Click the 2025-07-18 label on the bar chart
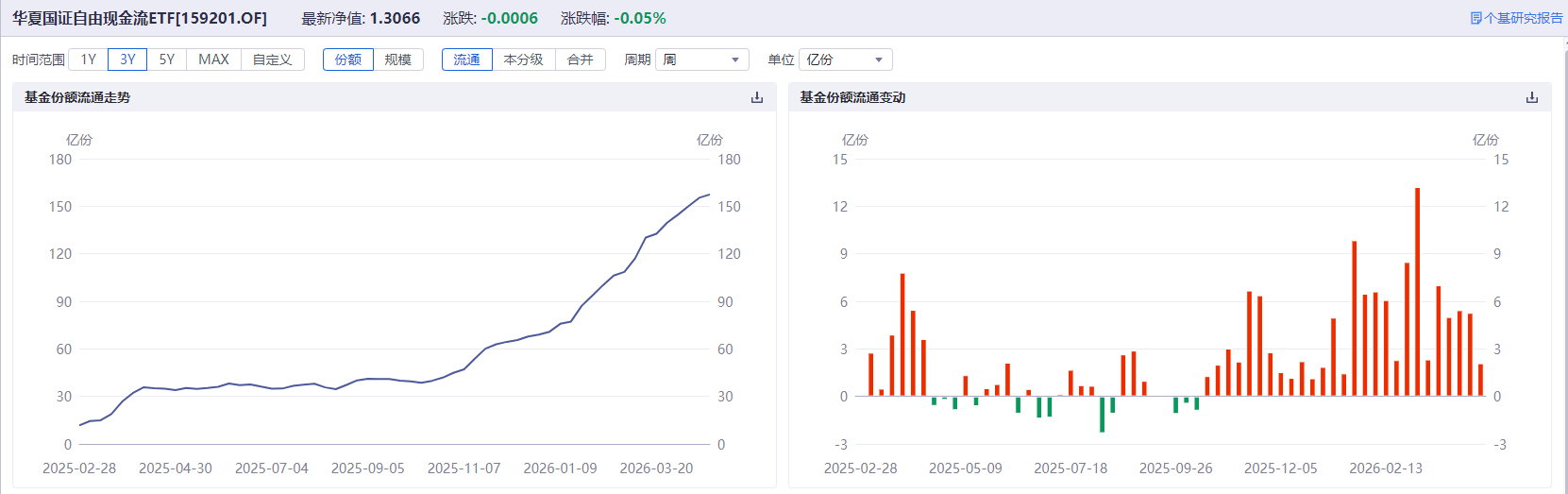 coord(1071,468)
